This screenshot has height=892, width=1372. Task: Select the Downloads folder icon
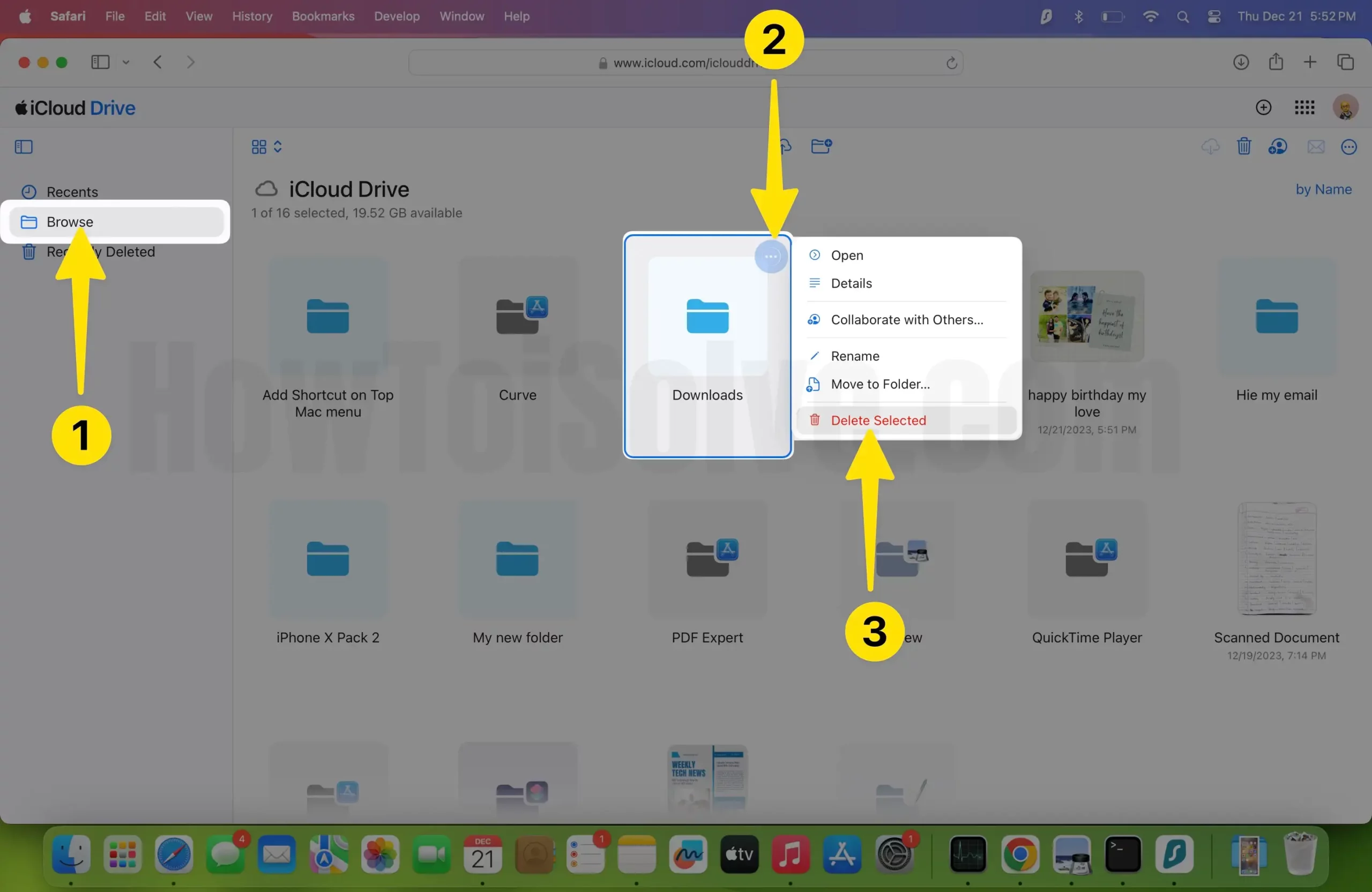pos(707,316)
